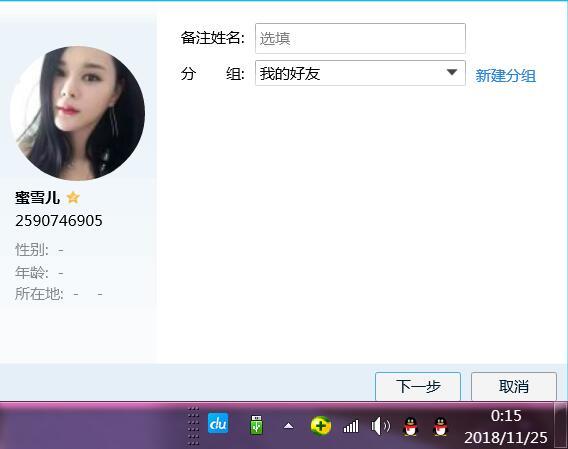Open the green USB safely-remove icon
The width and height of the screenshot is (568, 449).
coord(256,425)
